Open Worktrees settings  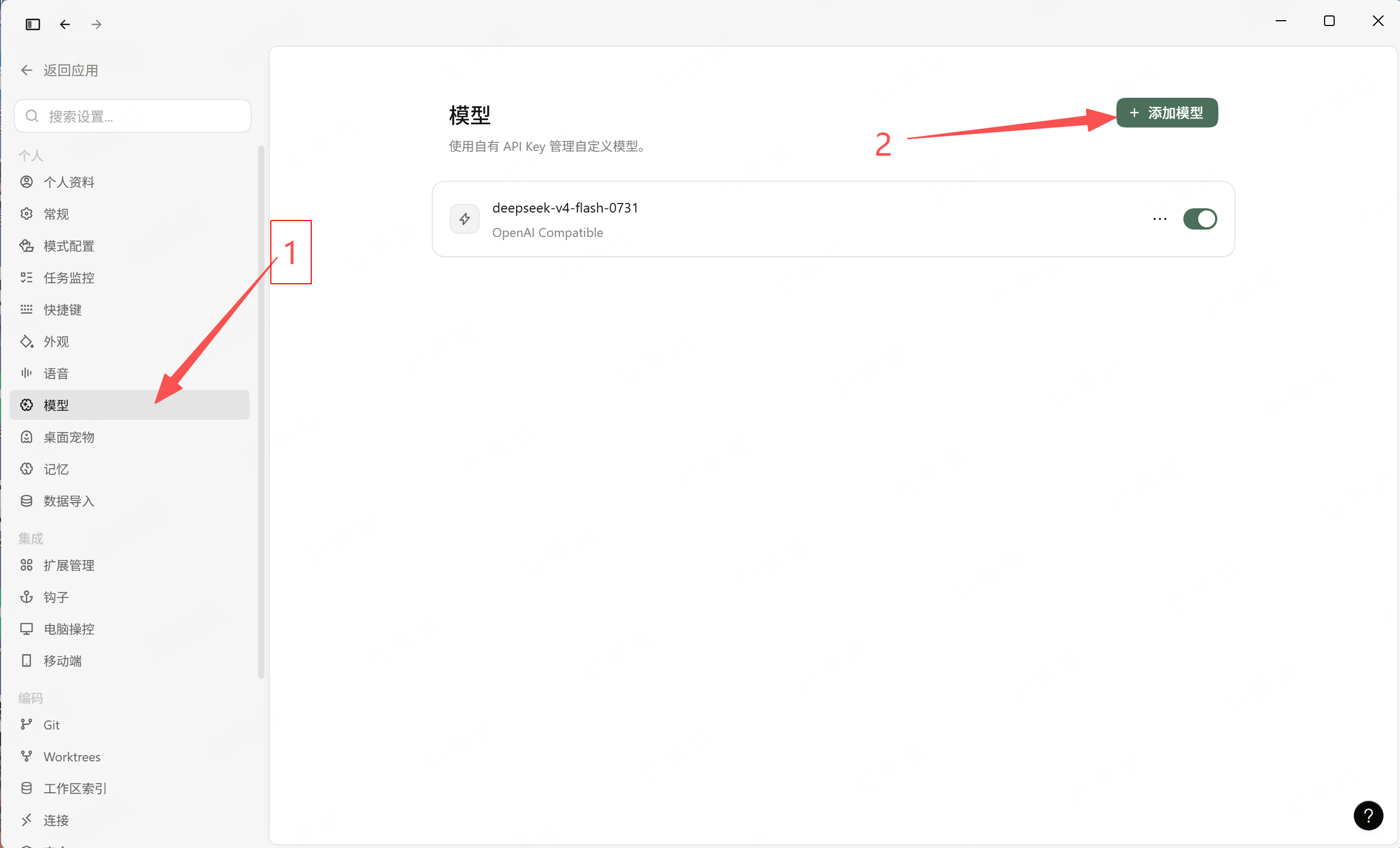tap(130, 757)
